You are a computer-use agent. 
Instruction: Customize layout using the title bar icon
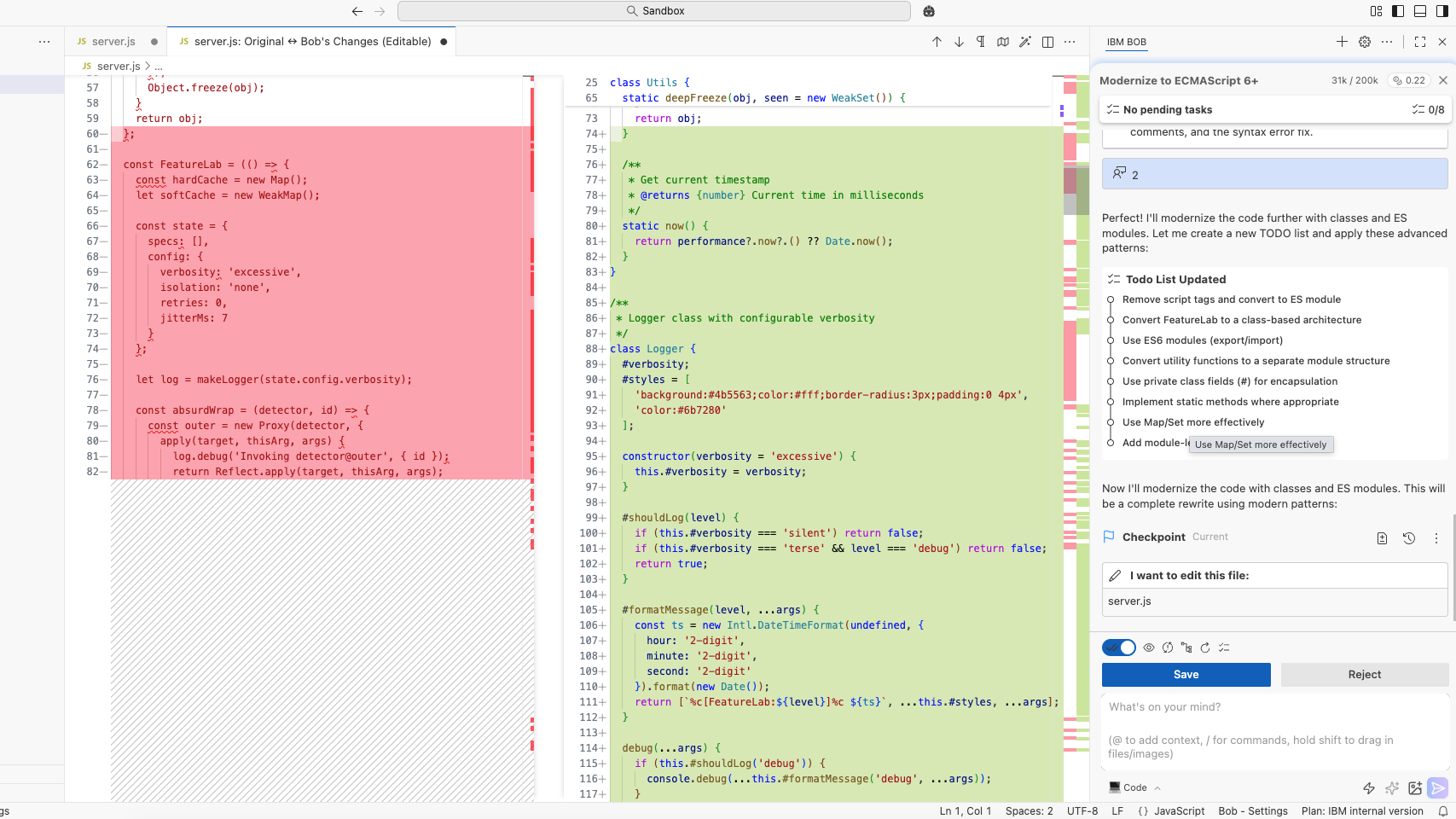click(1376, 11)
